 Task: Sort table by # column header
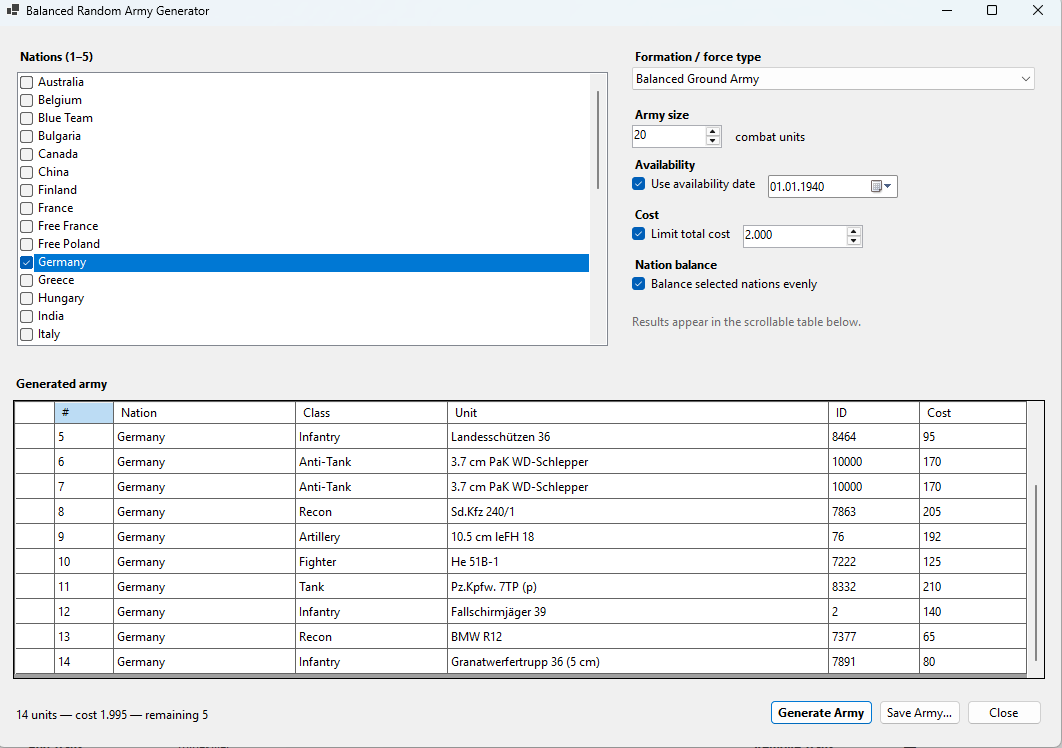(84, 413)
